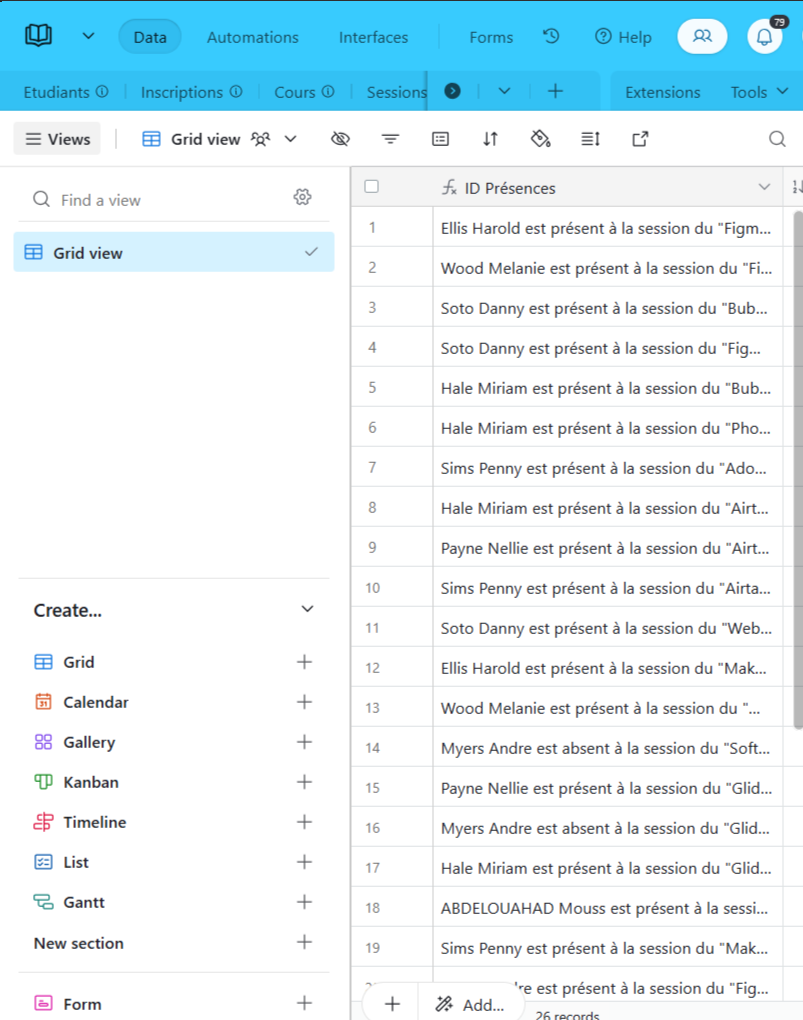This screenshot has width=803, height=1020.
Task: Select row 1 Ellis Harold cell
Action: (608, 228)
